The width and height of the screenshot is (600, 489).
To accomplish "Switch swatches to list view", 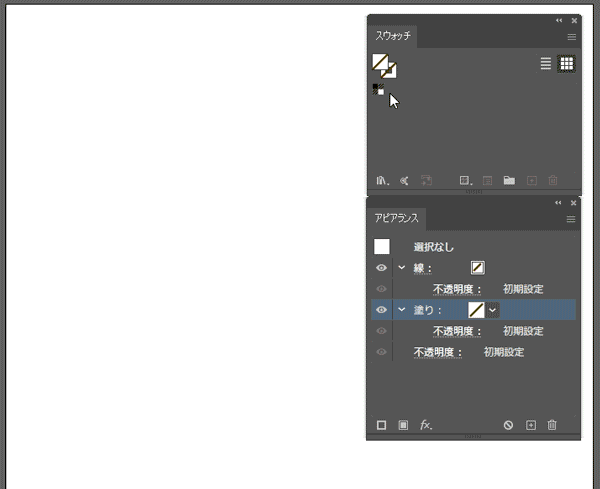I will pos(546,63).
